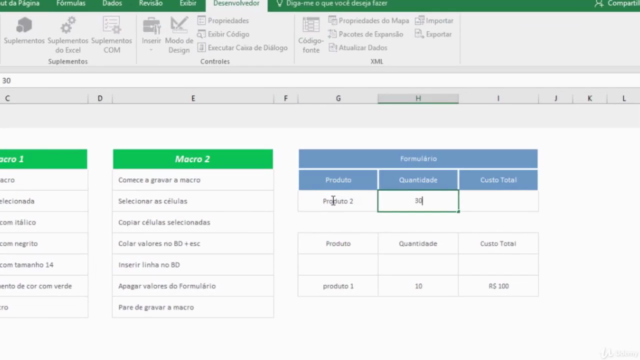The height and width of the screenshot is (360, 640).
Task: Select white Produto database header cell
Action: tap(338, 244)
